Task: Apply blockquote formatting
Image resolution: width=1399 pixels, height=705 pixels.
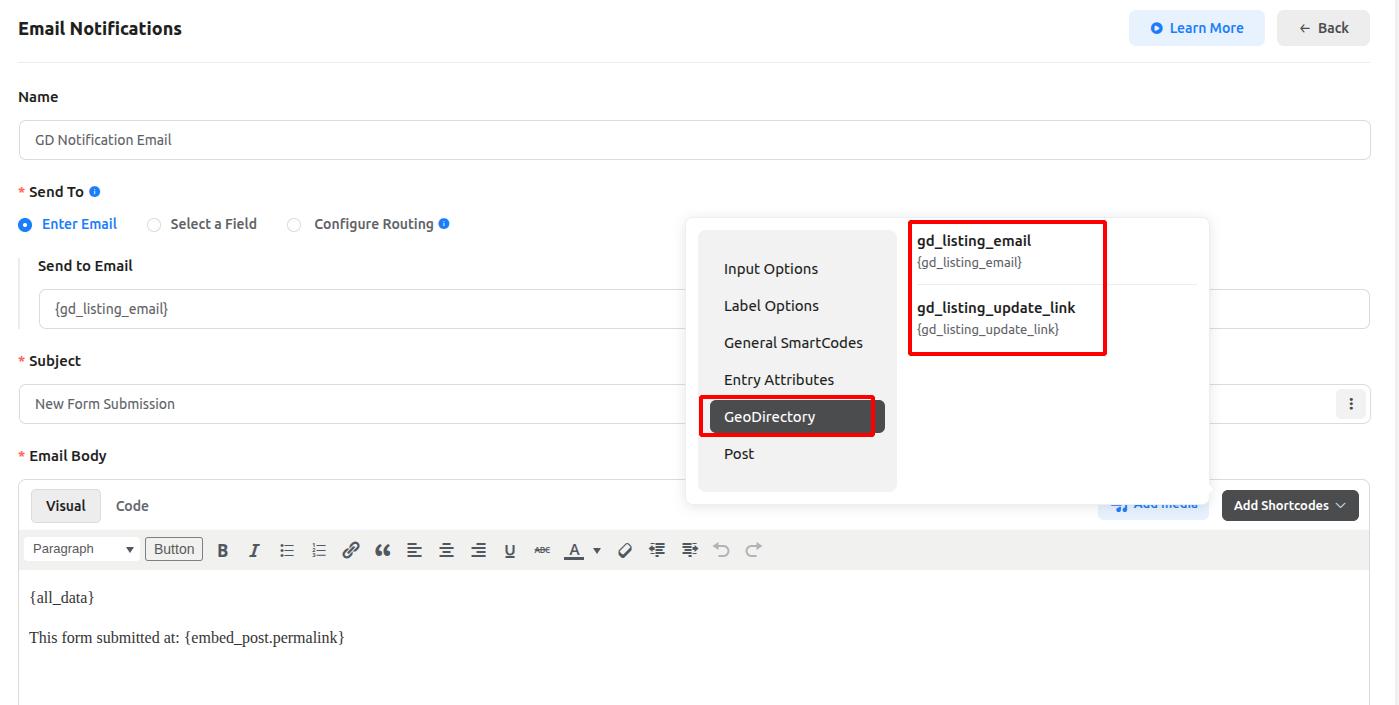Action: pyautogui.click(x=382, y=550)
